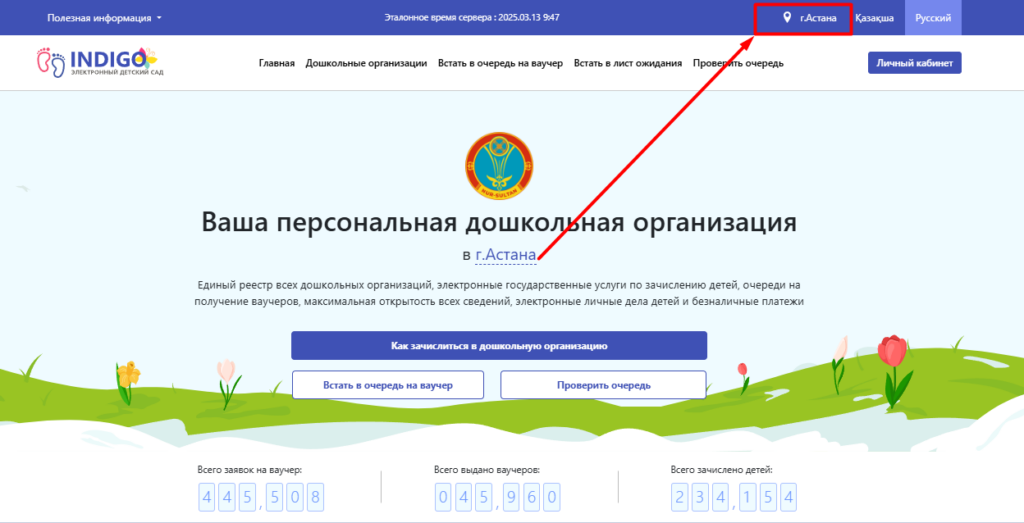Open Проверить очередь in the top navigation
This screenshot has height=523, width=1024.
(x=738, y=63)
